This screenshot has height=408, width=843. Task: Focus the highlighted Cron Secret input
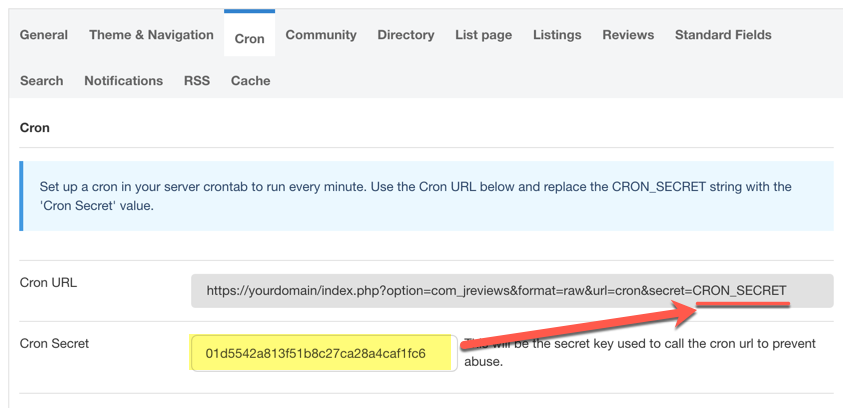pyautogui.click(x=323, y=353)
